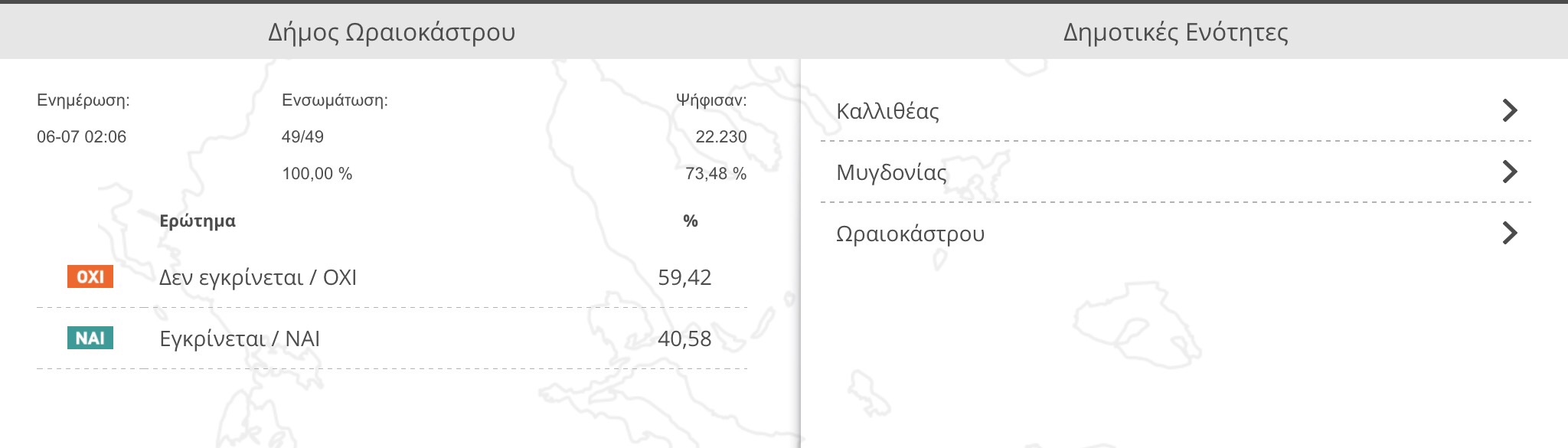Select the Δημοτικές Ενότητες header
This screenshot has height=448, width=1568.
pos(1176,32)
